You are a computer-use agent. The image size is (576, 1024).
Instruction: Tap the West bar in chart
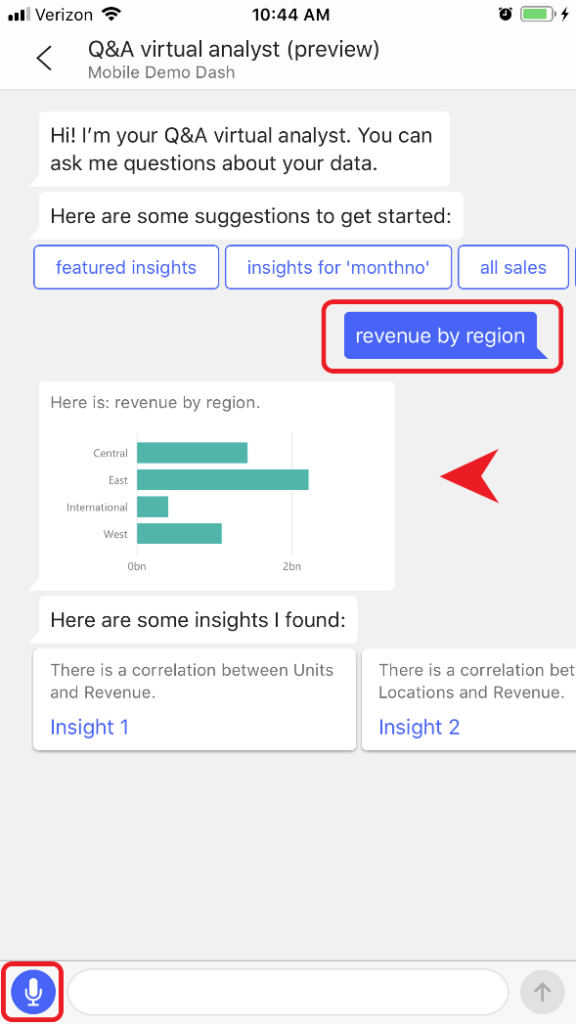[x=180, y=534]
